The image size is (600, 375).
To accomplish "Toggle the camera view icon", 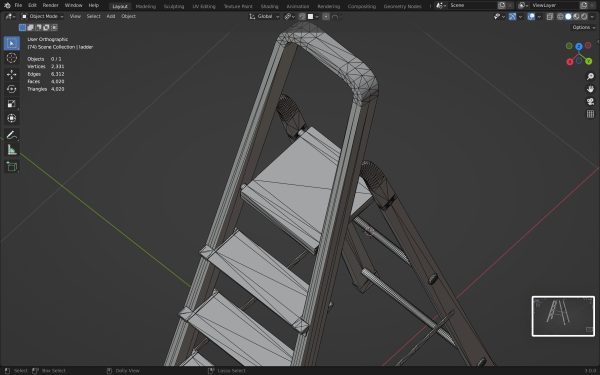I will tap(590, 101).
